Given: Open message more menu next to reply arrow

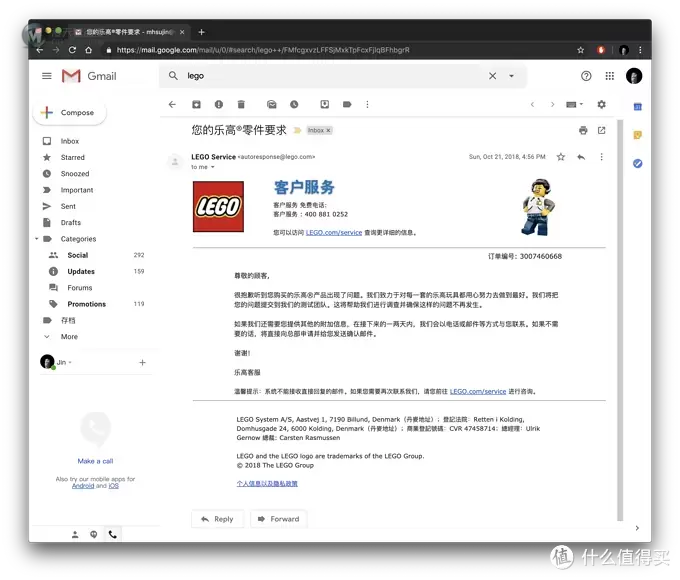Looking at the screenshot, I should tap(602, 157).
